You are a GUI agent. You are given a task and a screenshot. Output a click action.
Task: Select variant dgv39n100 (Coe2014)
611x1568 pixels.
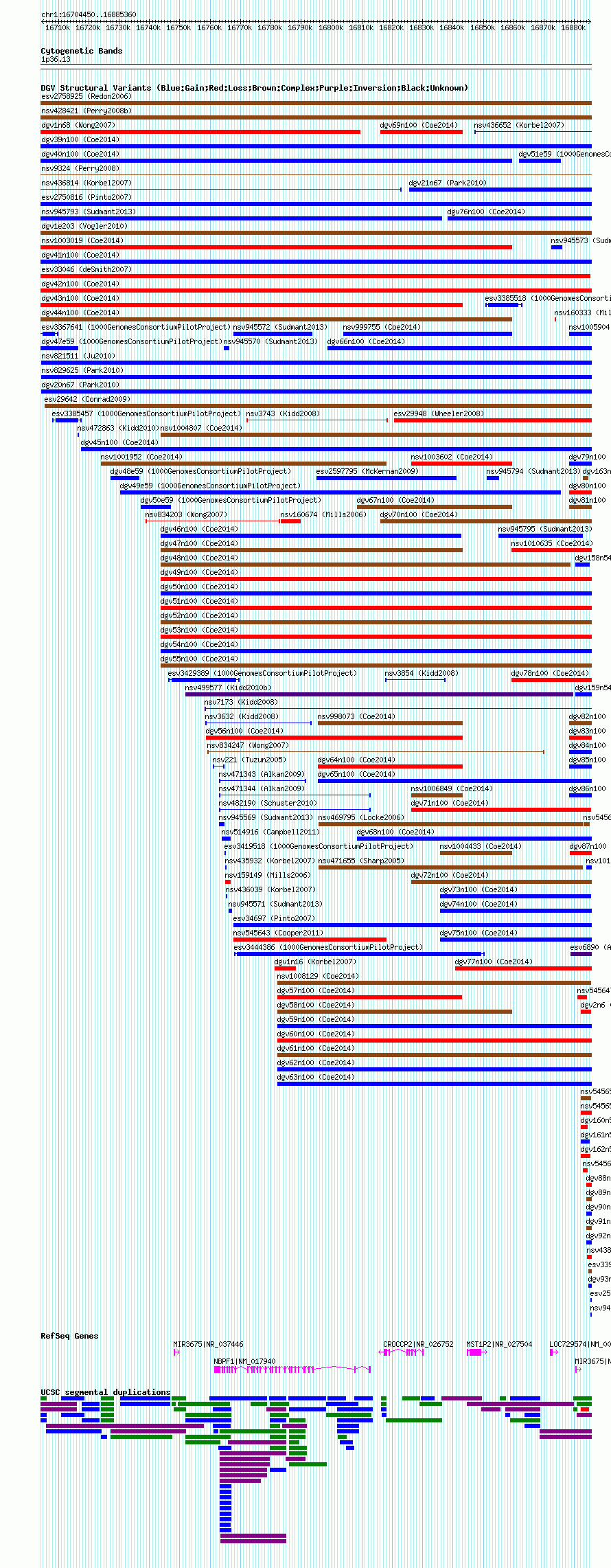pyautogui.click(x=80, y=139)
